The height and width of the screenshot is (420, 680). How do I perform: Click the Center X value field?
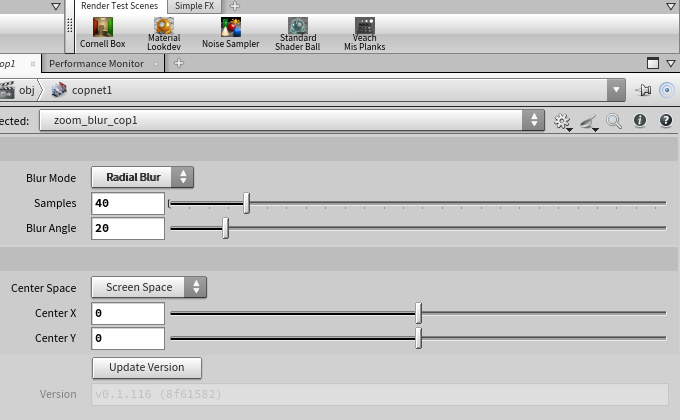pyautogui.click(x=128, y=313)
